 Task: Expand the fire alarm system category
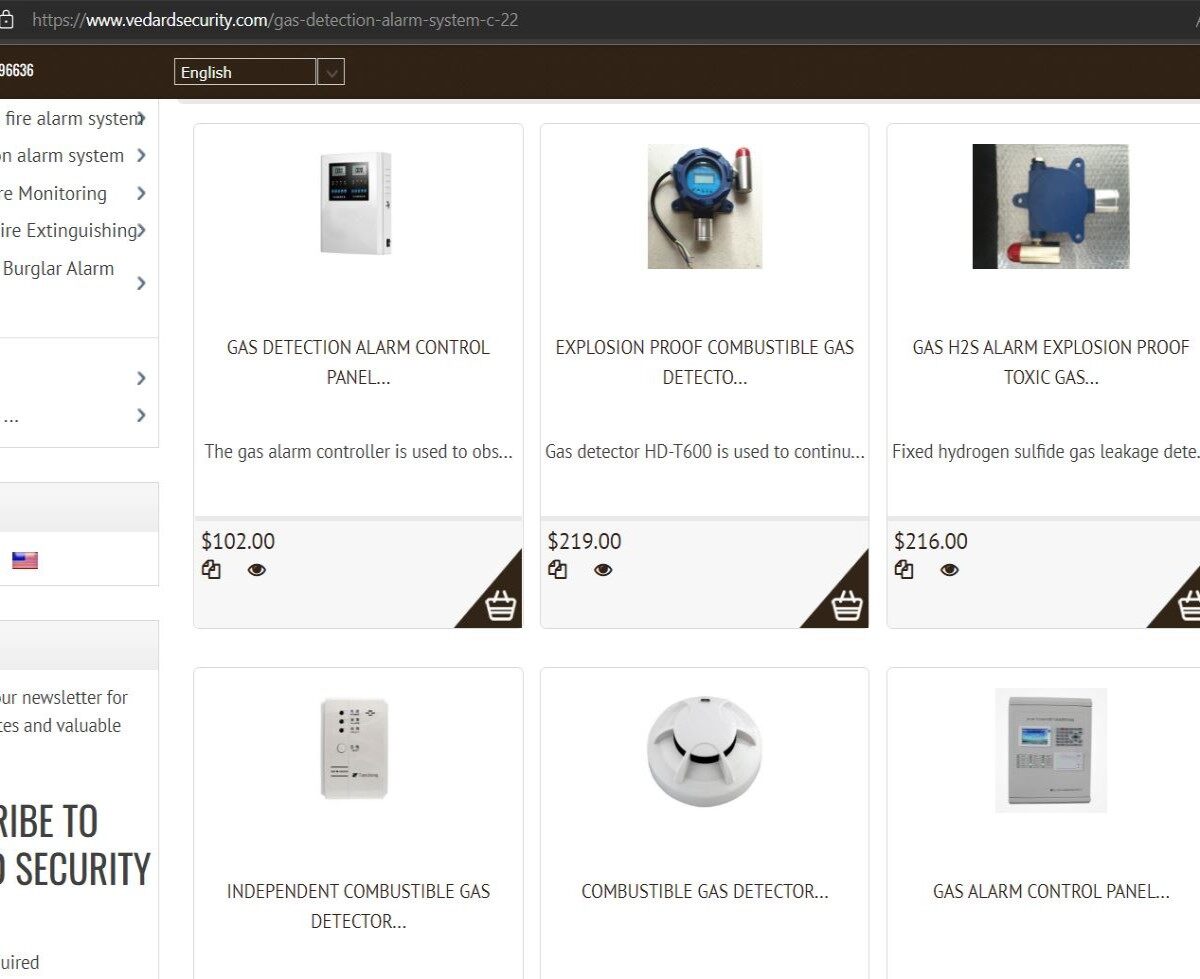coord(141,119)
